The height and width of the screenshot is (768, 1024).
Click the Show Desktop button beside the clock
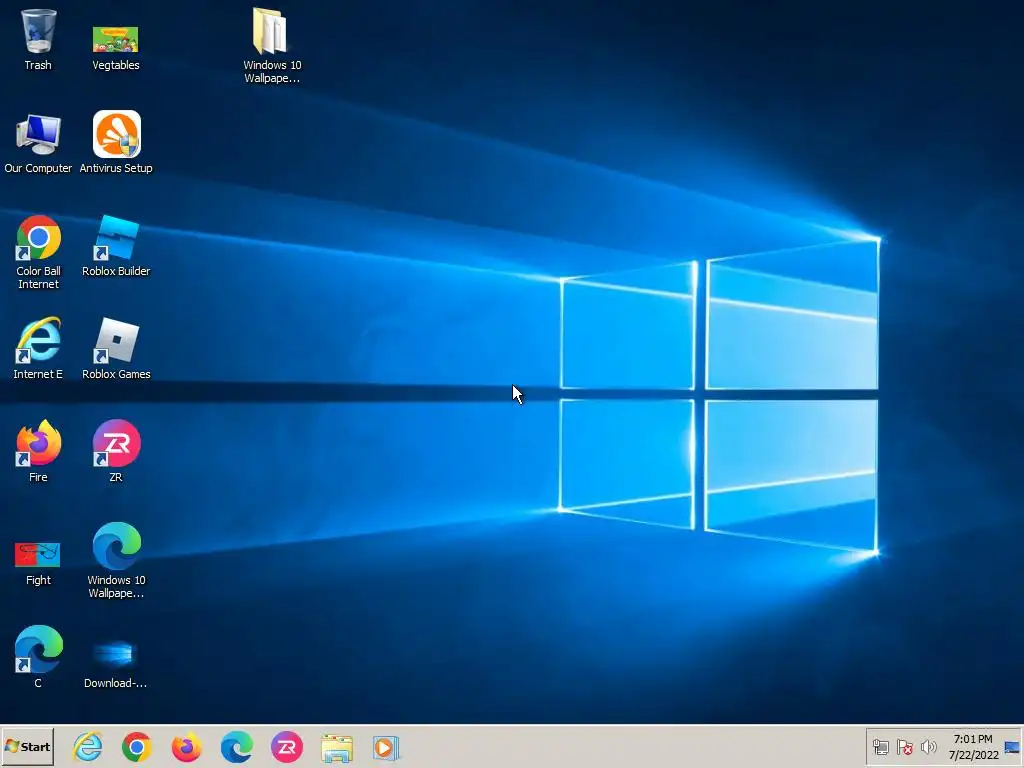pos(1012,747)
